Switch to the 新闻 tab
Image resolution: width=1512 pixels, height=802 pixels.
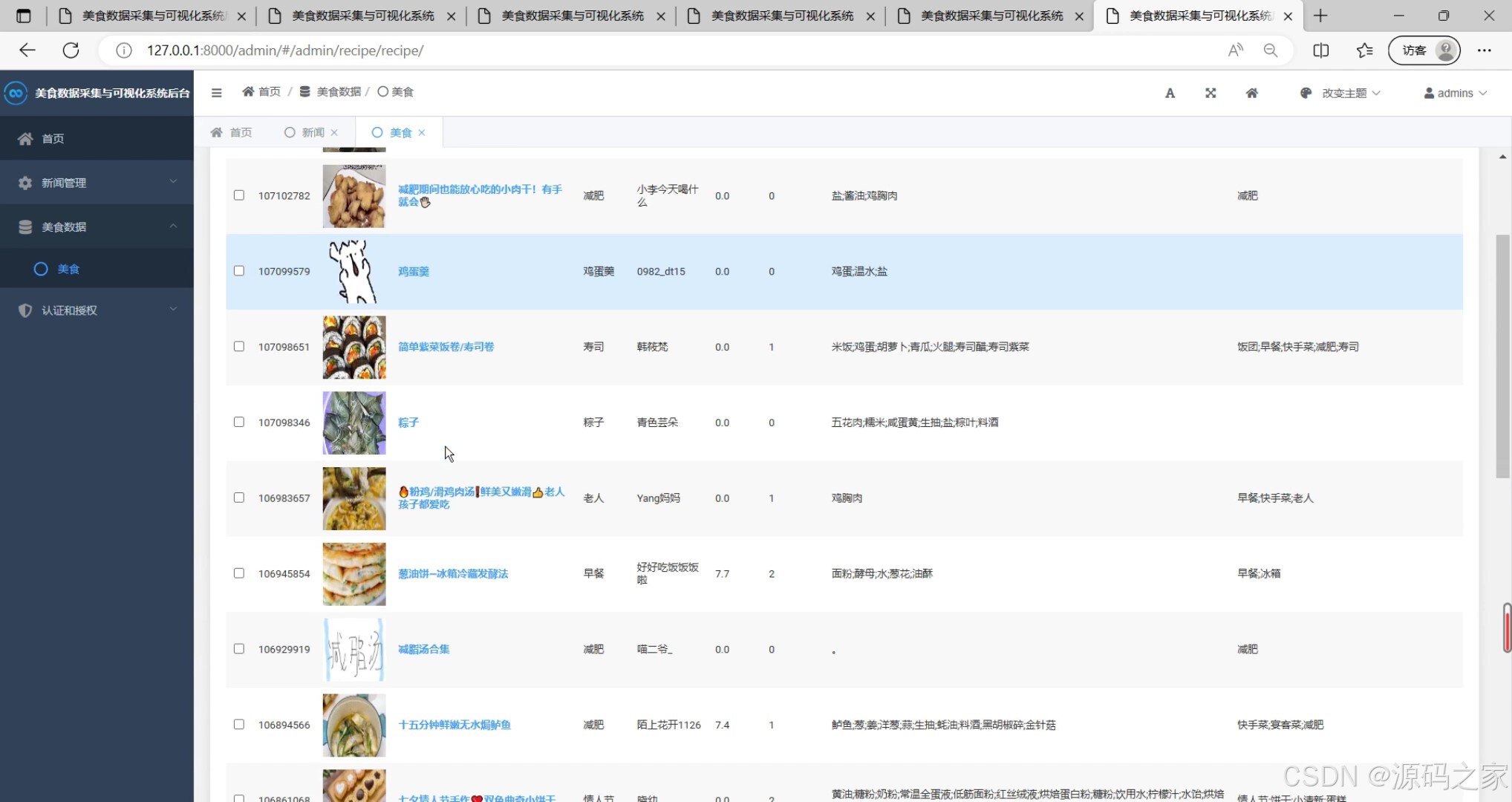311,131
